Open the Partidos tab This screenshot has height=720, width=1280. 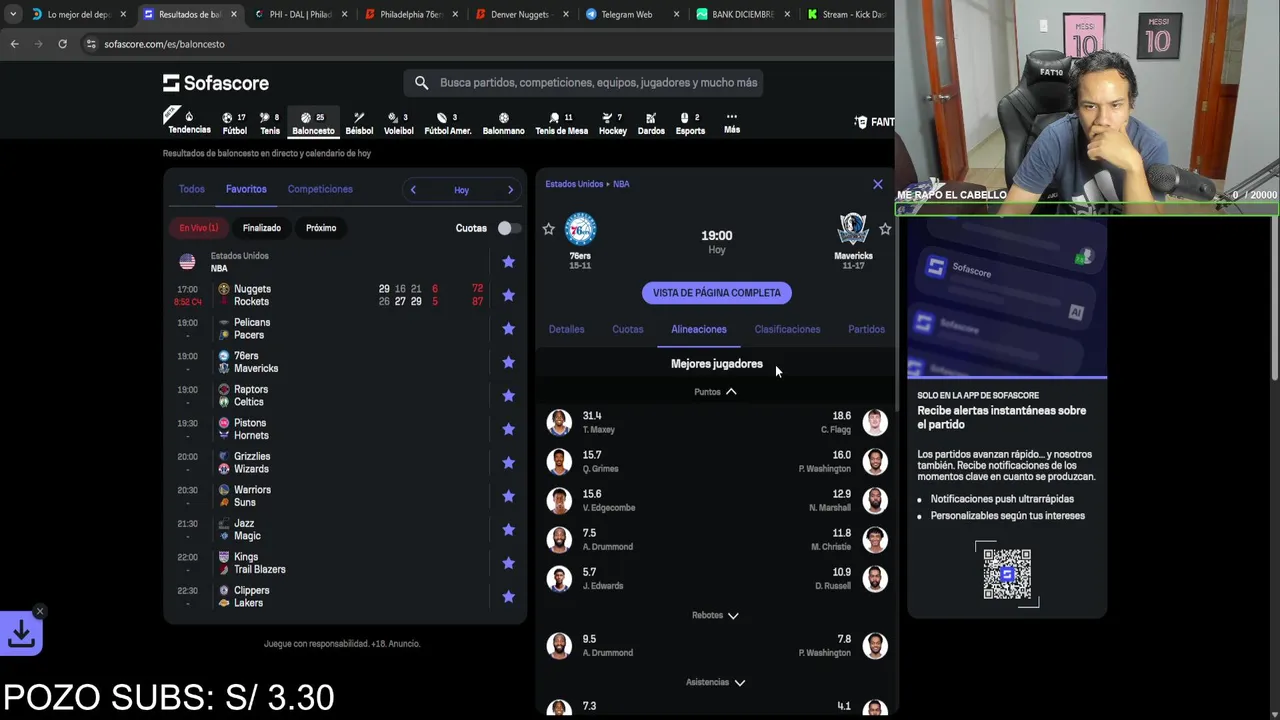866,329
